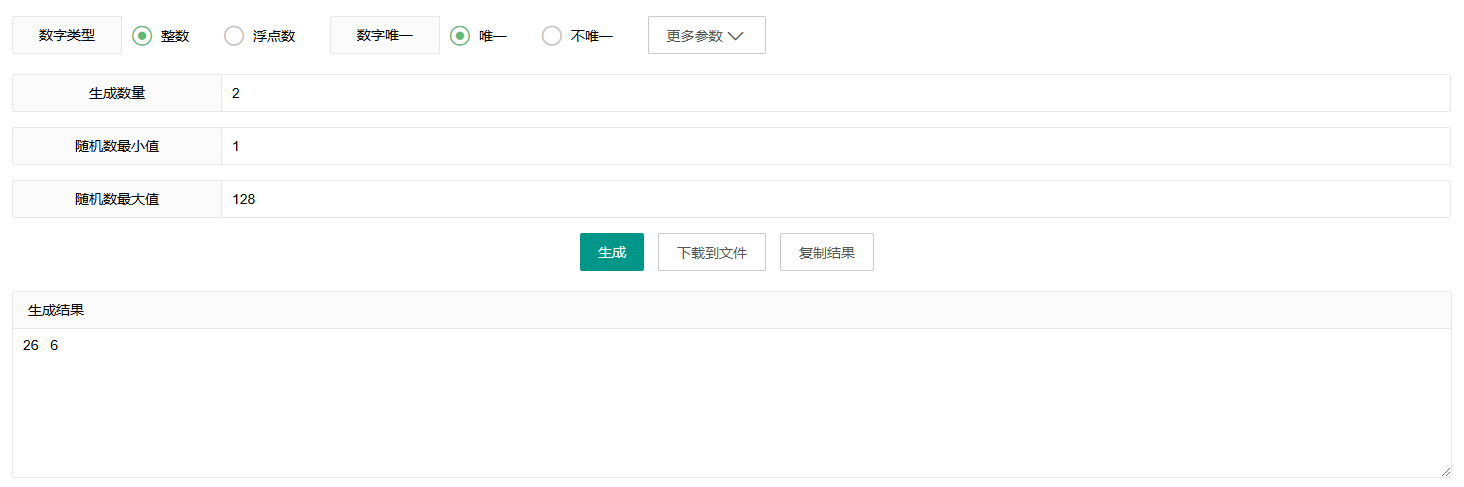
Task: Click the 生成数量 label
Action: (x=117, y=93)
